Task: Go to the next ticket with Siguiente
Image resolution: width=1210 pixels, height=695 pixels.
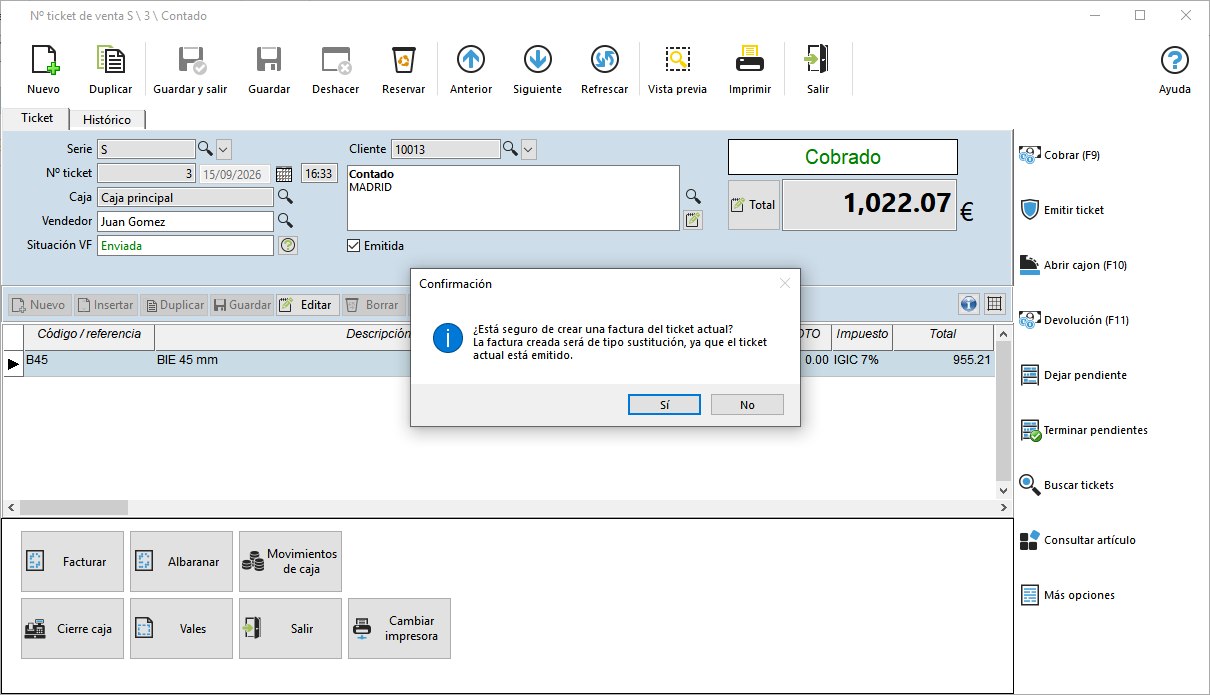Action: (537, 70)
